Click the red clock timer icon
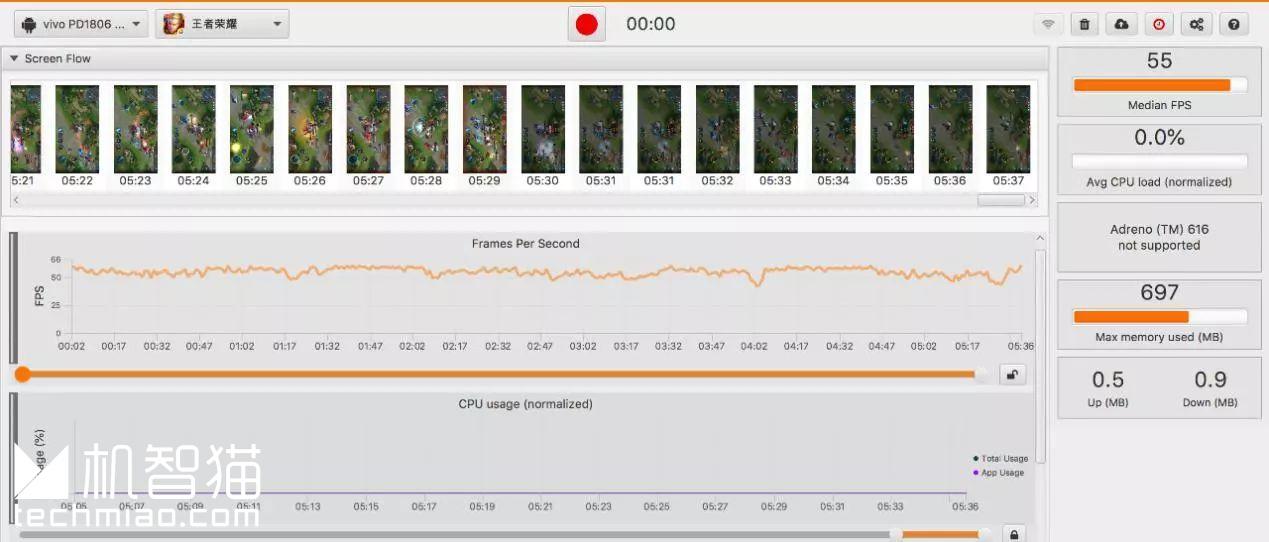Viewport: 1269px width, 542px height. click(1159, 24)
